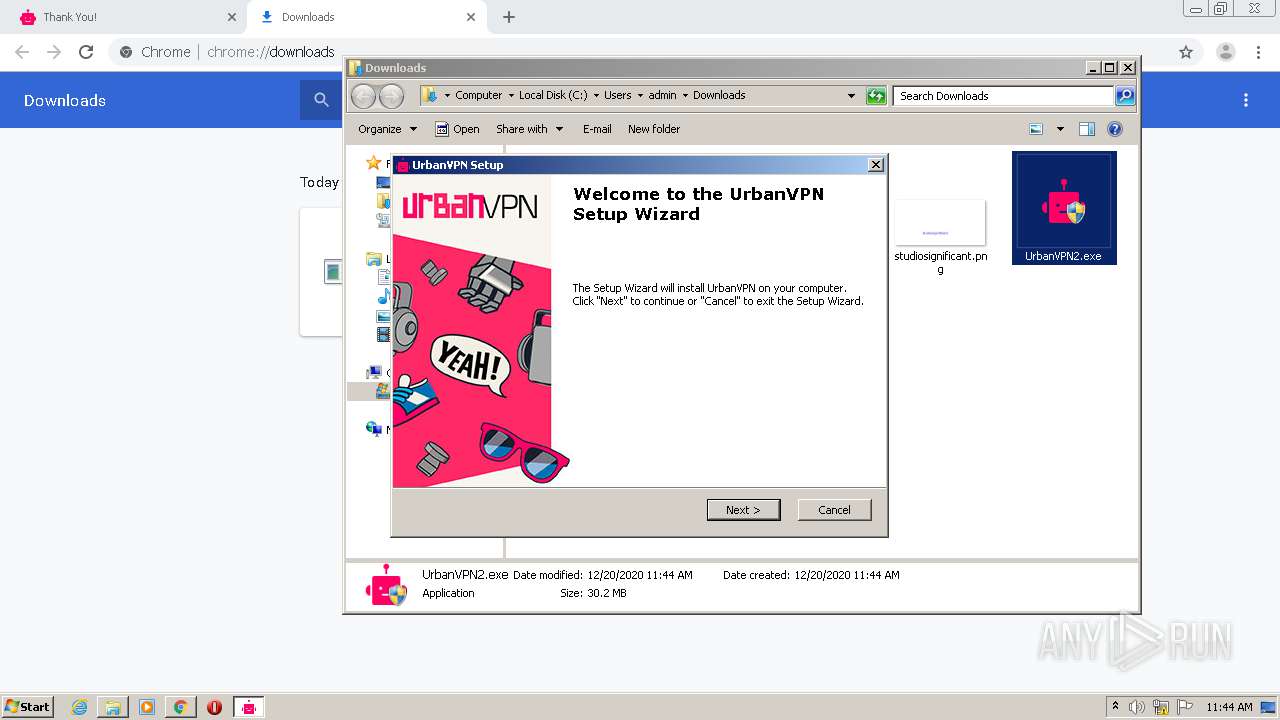Click the Network icon in Explorer sidebar

click(x=374, y=429)
